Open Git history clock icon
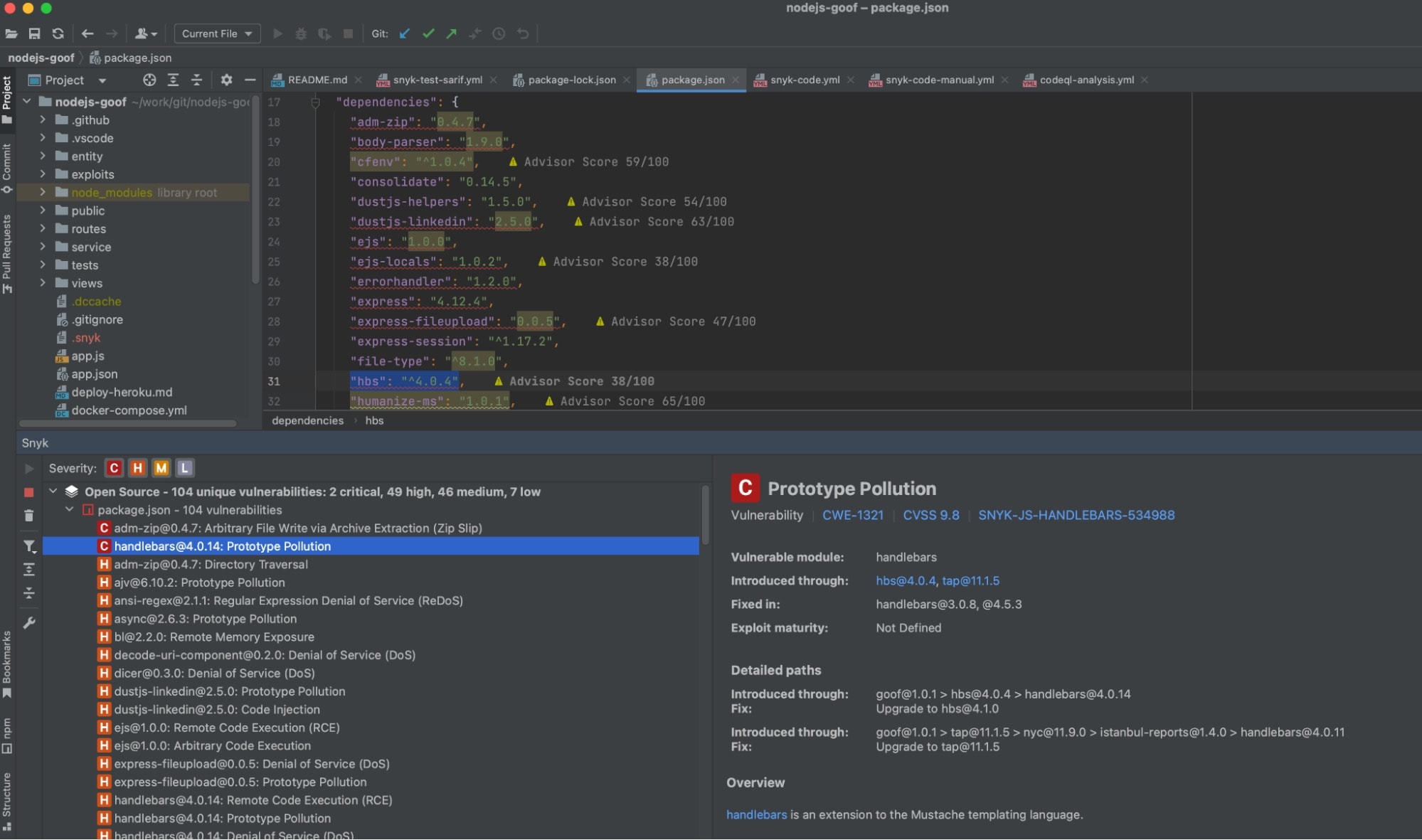This screenshot has height=840, width=1422. pos(499,33)
